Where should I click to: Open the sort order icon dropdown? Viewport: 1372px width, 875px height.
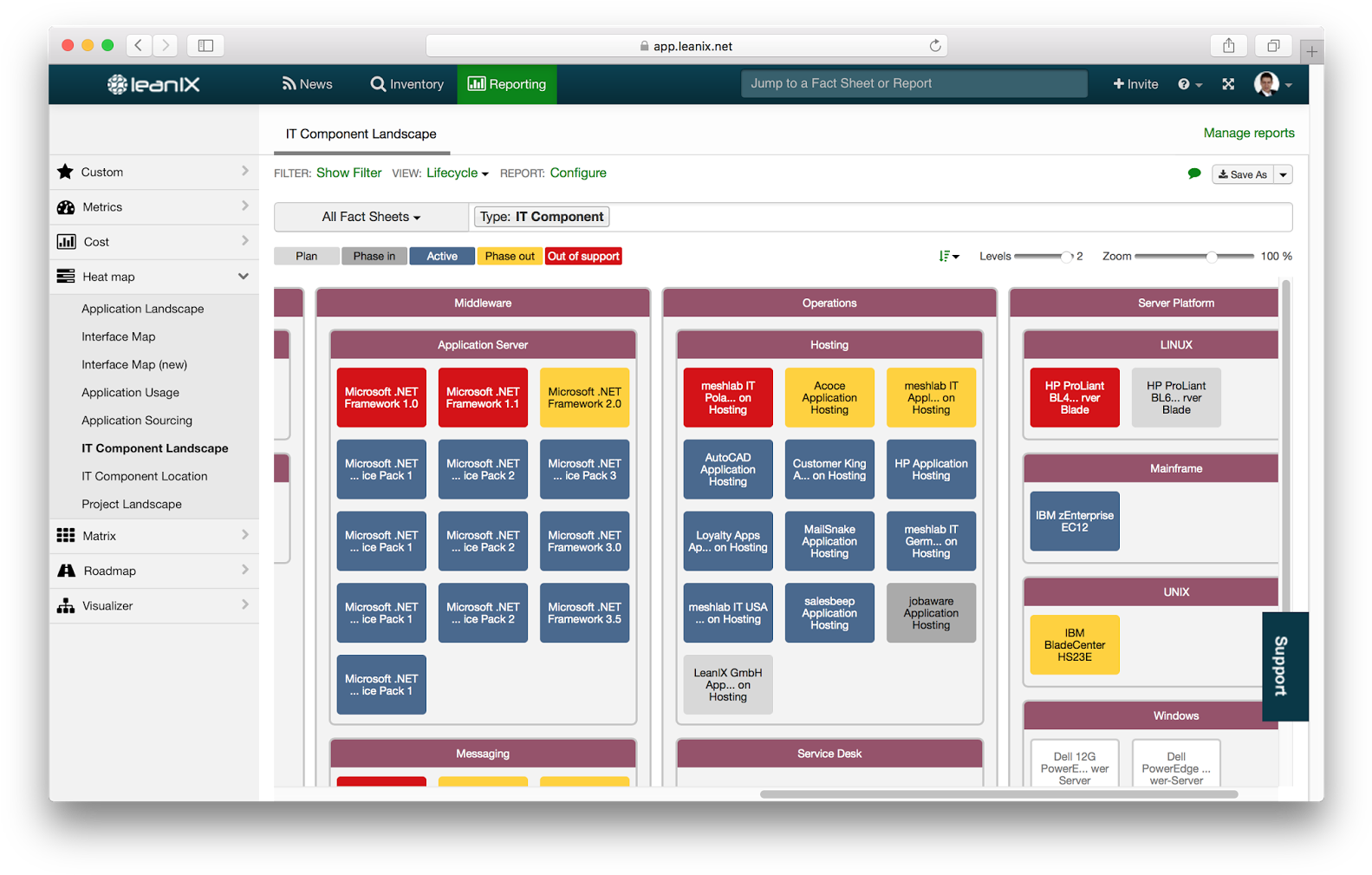point(949,256)
